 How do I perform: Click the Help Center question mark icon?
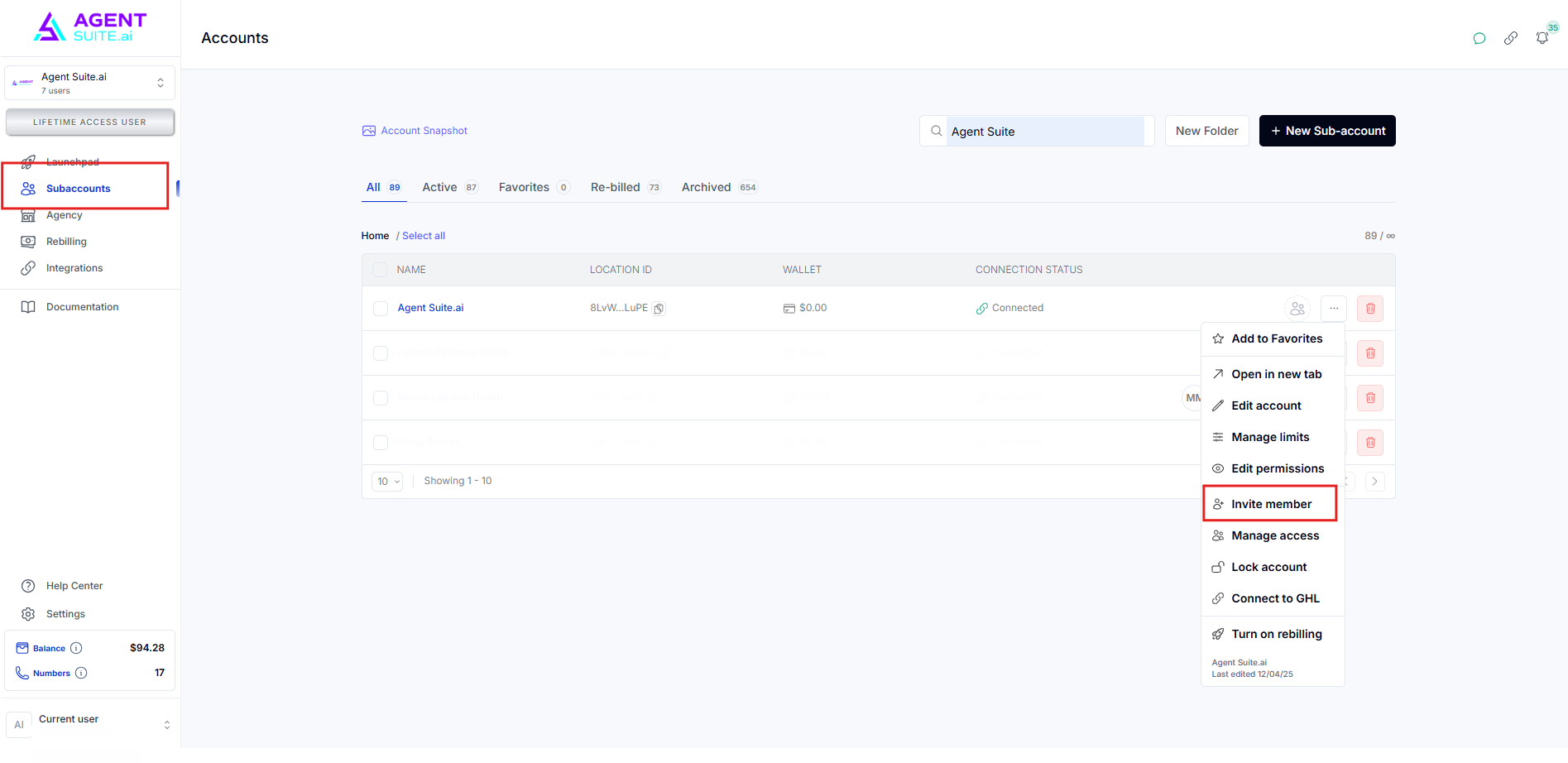28,586
